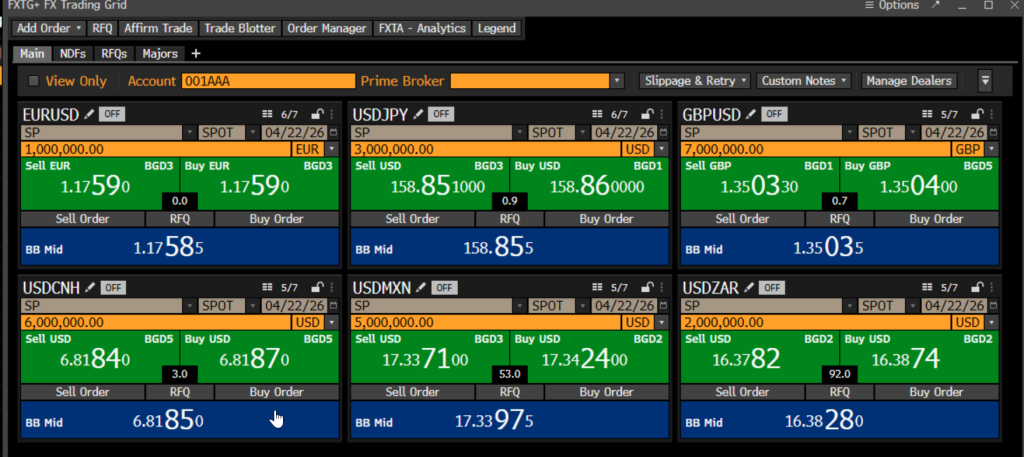Open the filter menu icon beside Manage Dealers

click(x=985, y=81)
